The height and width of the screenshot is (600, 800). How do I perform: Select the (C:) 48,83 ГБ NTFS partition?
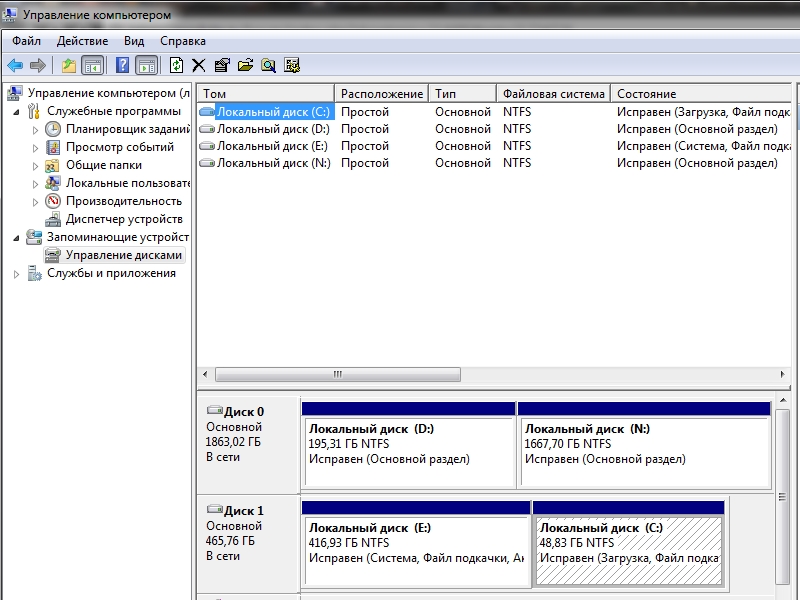pos(629,544)
